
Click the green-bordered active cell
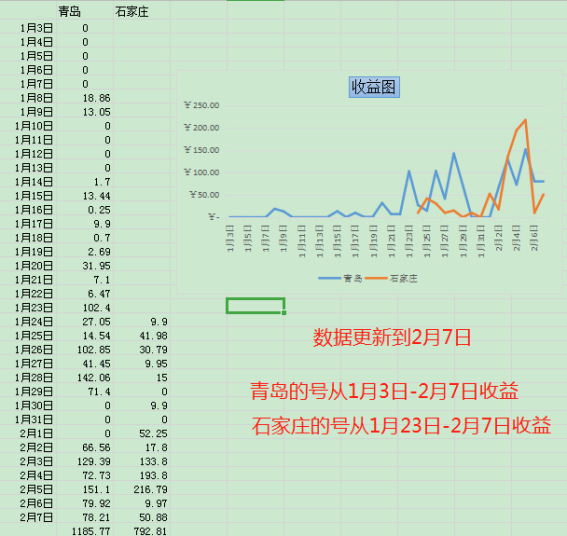(255, 306)
